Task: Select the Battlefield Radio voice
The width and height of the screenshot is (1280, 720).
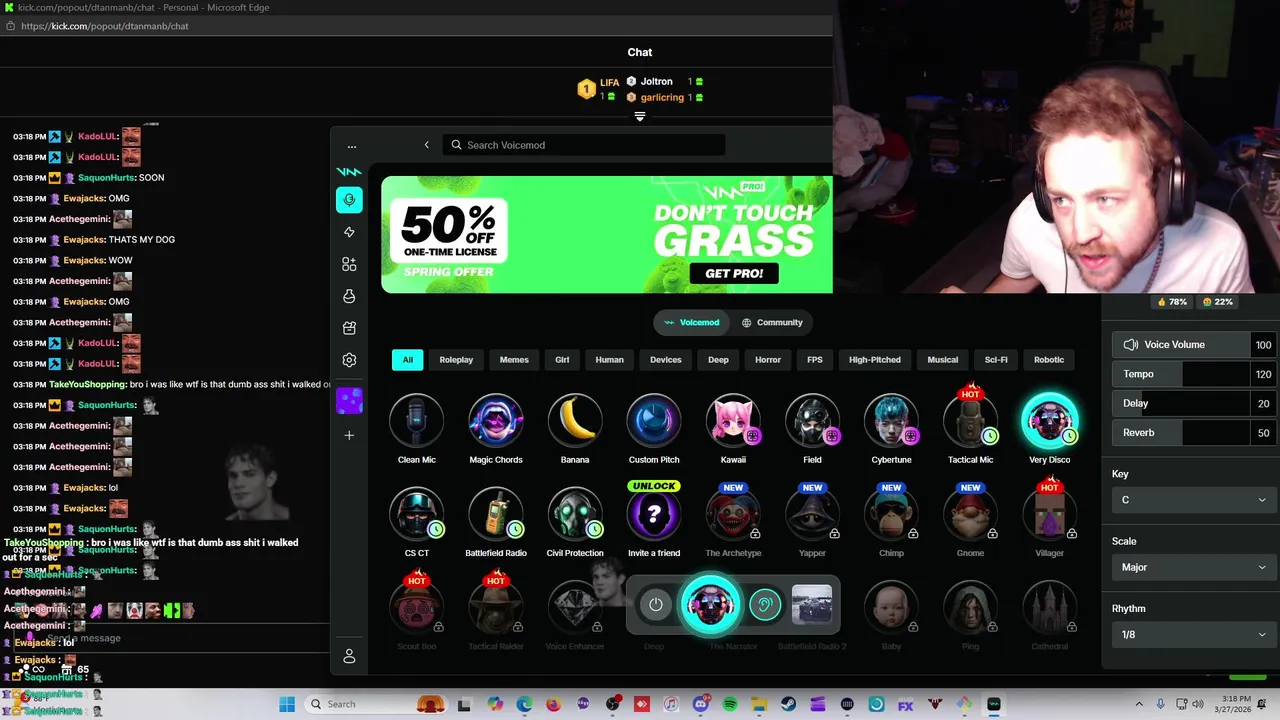Action: (x=496, y=514)
